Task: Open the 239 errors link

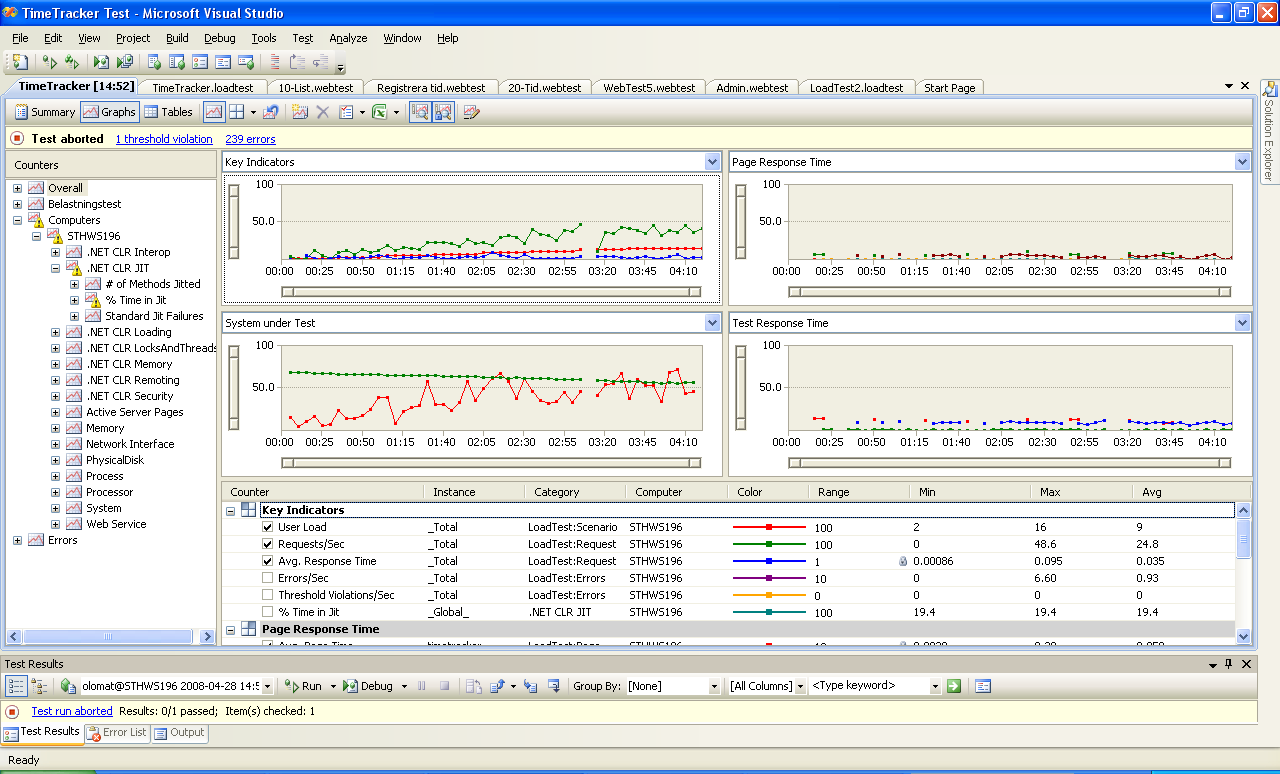Action: point(250,139)
